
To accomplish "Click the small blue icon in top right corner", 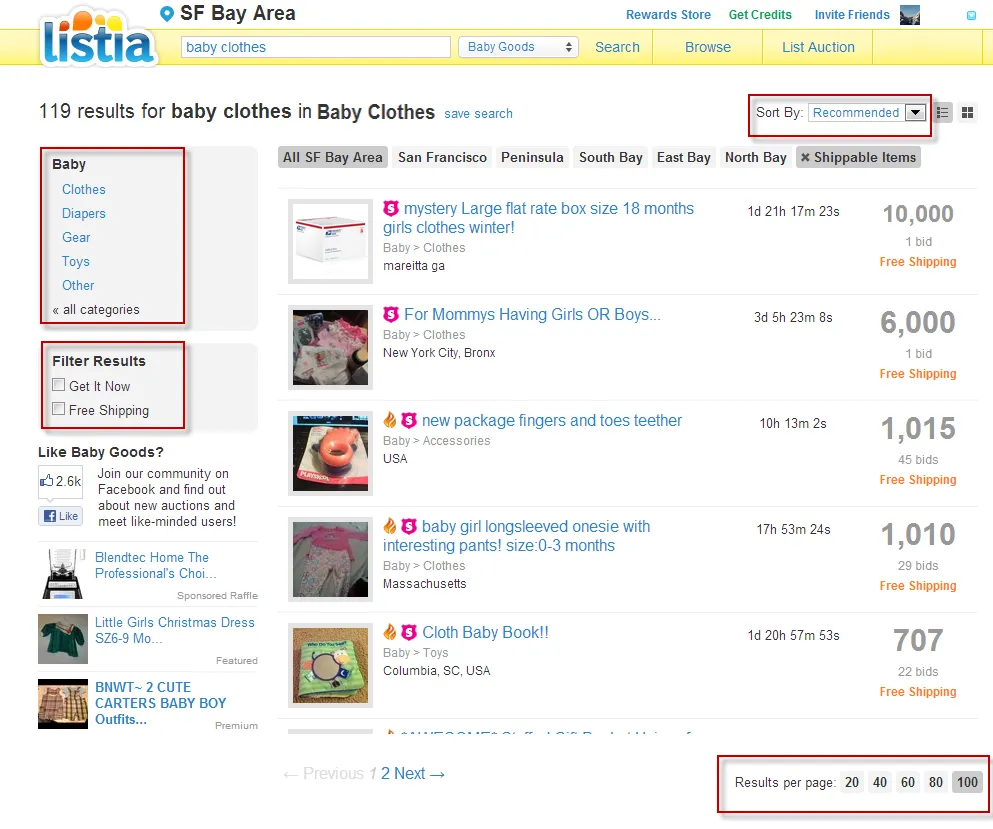I will [x=971, y=15].
